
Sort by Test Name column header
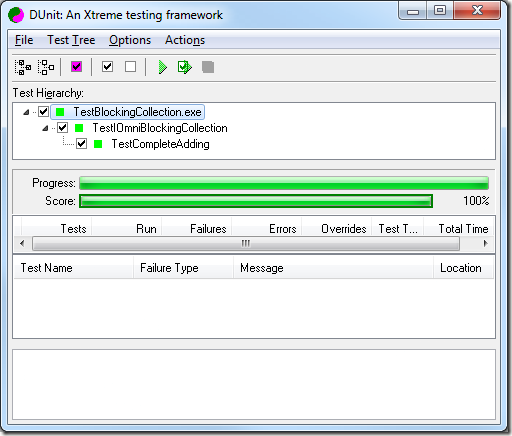pyautogui.click(x=73, y=268)
